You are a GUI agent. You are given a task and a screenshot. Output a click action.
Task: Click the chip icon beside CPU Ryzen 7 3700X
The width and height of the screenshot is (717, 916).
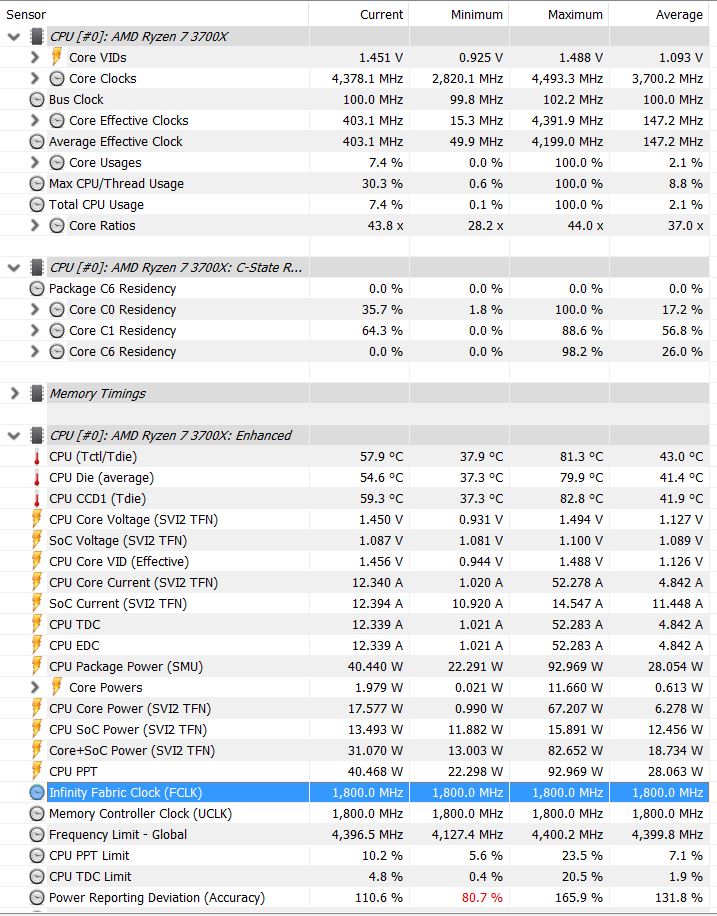[37, 37]
